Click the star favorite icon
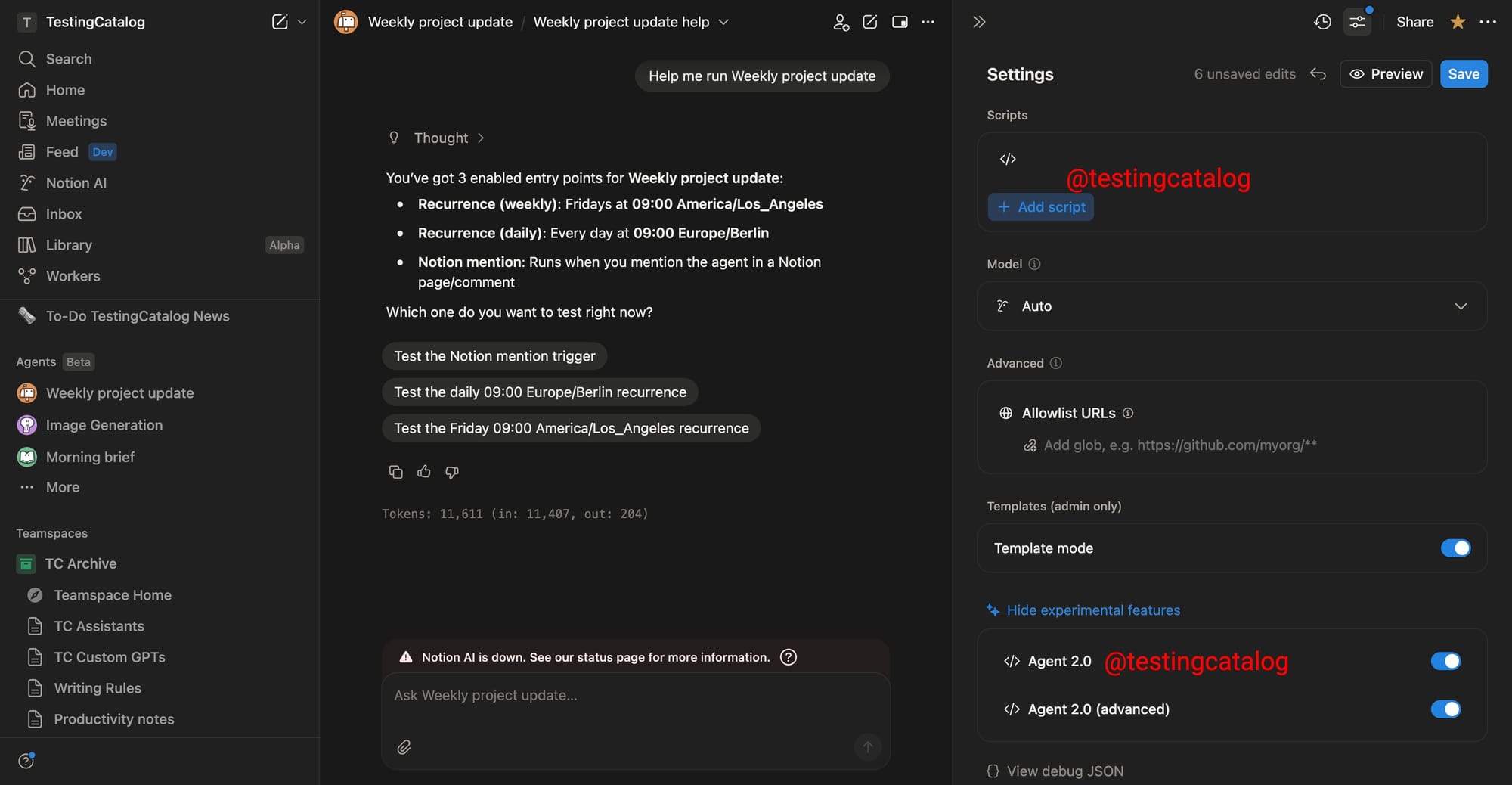 coord(1458,22)
